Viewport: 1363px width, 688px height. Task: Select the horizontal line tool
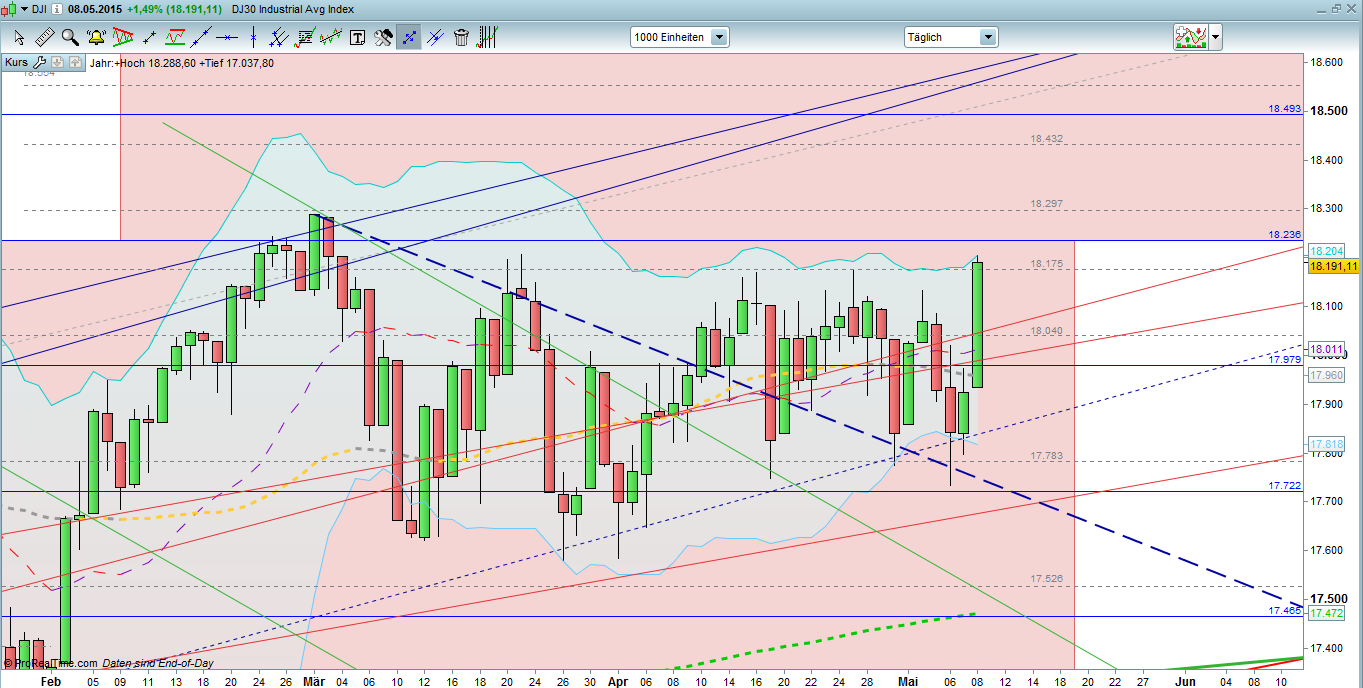227,38
